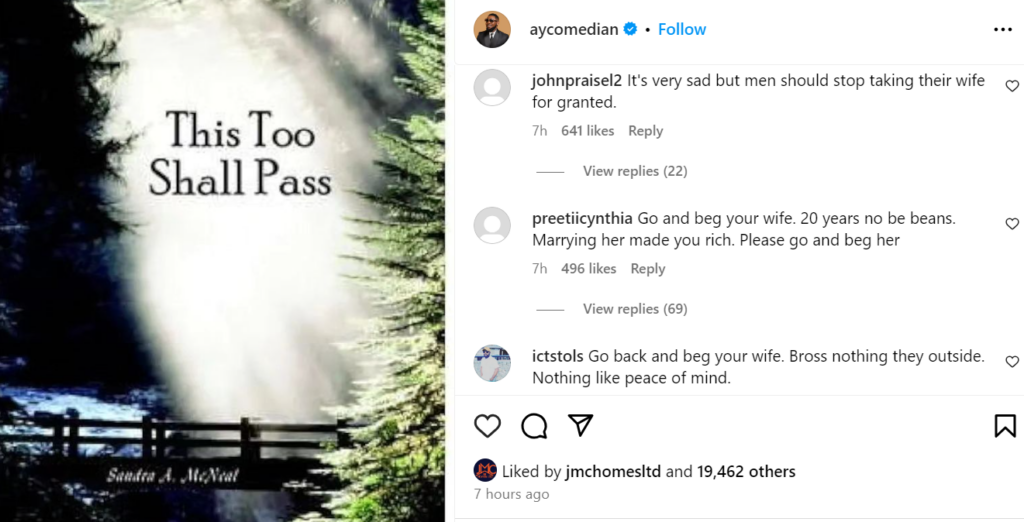The width and height of the screenshot is (1024, 522).
Task: Like ictstols's comment
Action: (x=1012, y=362)
